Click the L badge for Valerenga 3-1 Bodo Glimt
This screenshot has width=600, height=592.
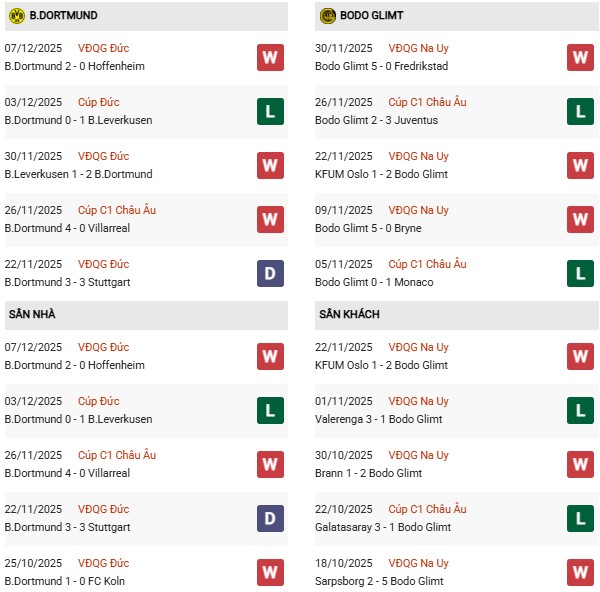pos(581,410)
